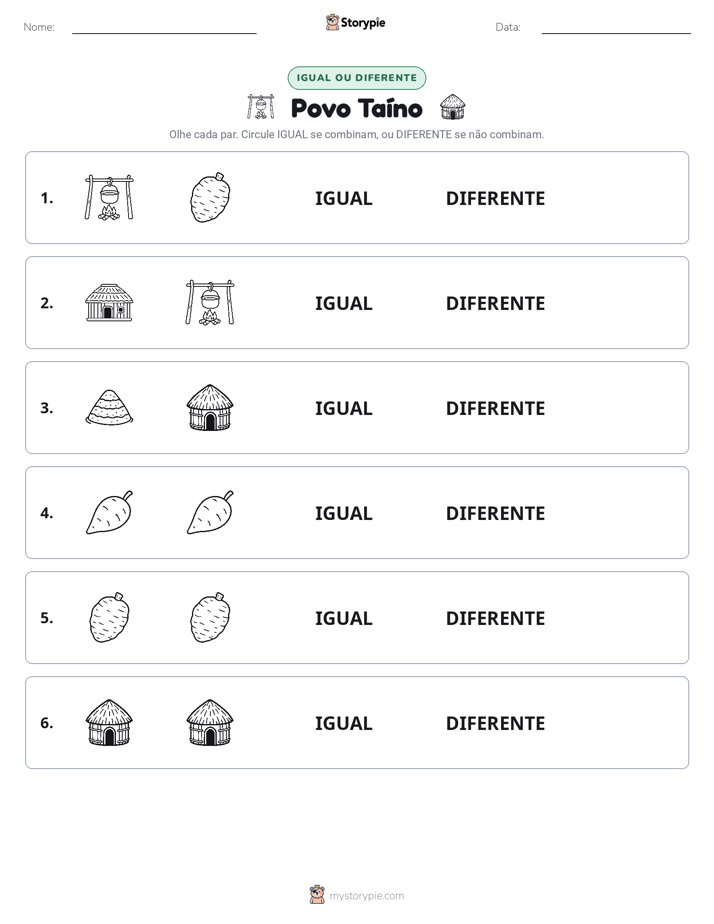
Task: Select the cone-shaped mound icon in row 3
Action: tap(109, 407)
